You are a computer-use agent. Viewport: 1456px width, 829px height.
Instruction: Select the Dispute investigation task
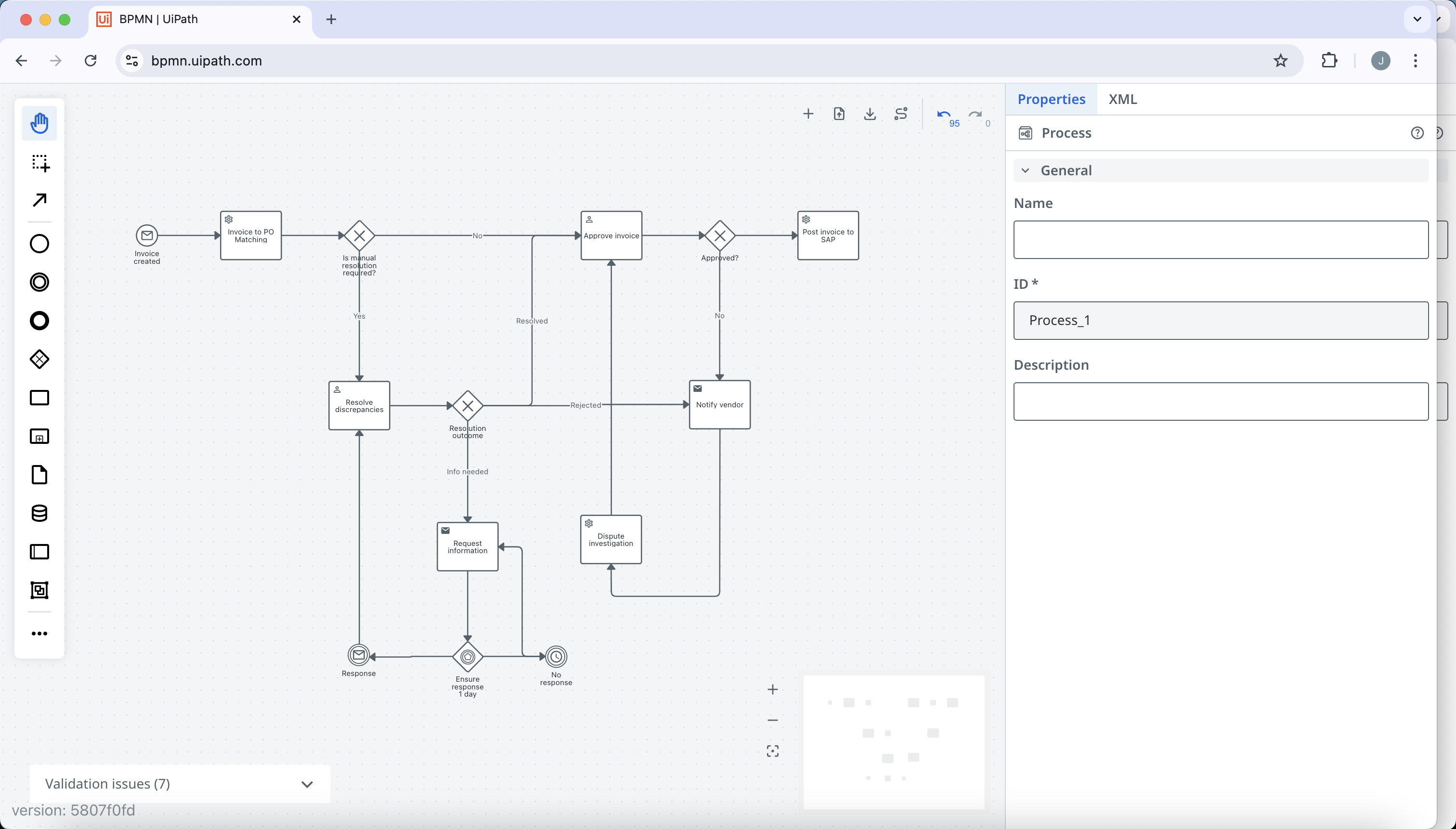point(611,540)
